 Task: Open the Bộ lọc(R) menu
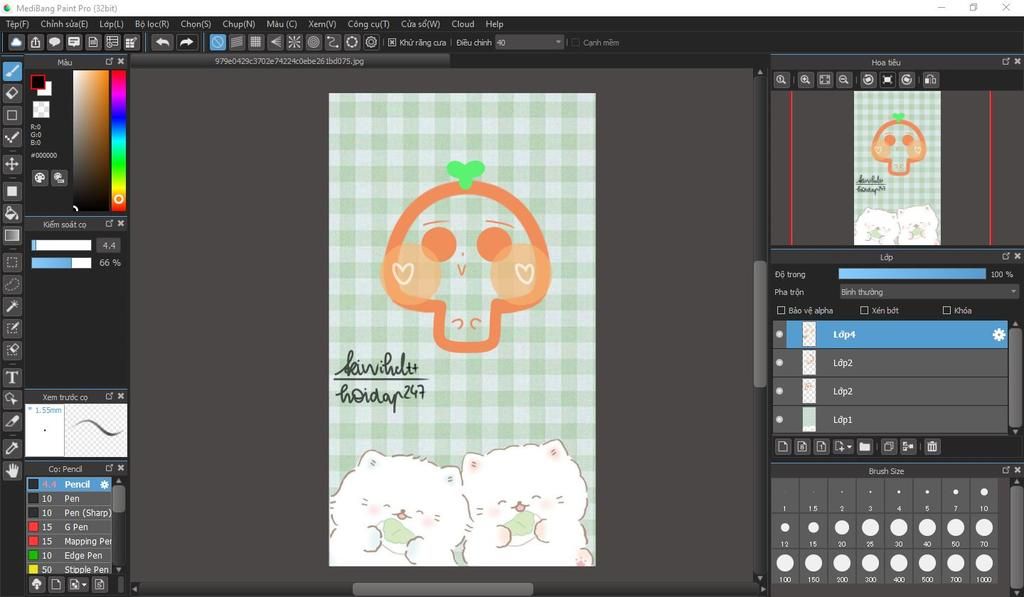coord(152,24)
